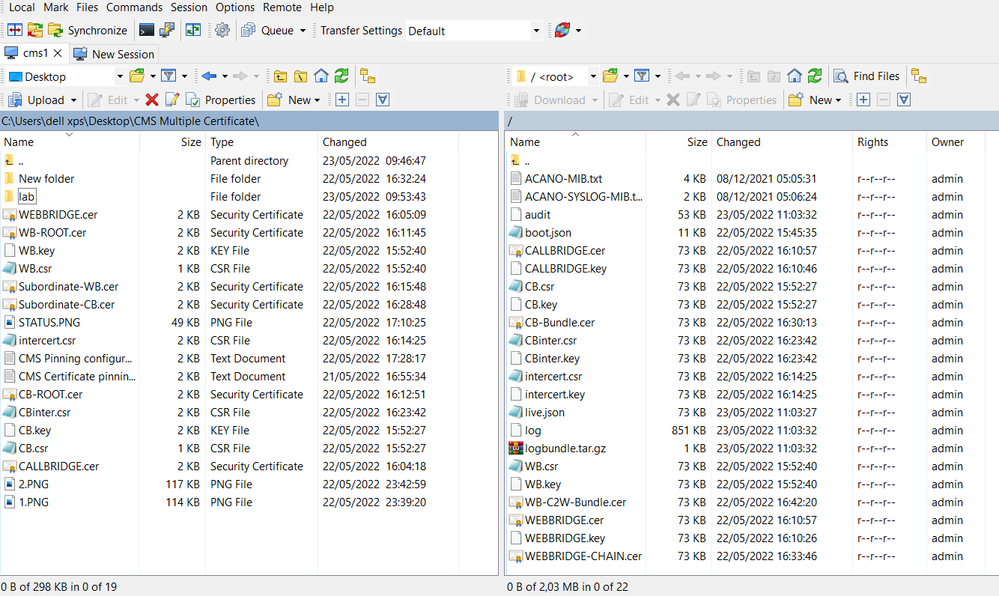Toggle the remote directory tree icon
The height and width of the screenshot is (596, 999).
919,76
